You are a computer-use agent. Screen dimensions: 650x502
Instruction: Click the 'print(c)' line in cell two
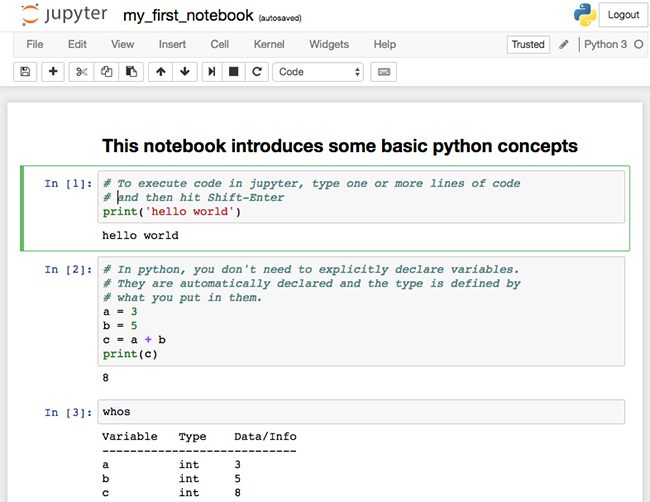pyautogui.click(x=130, y=354)
